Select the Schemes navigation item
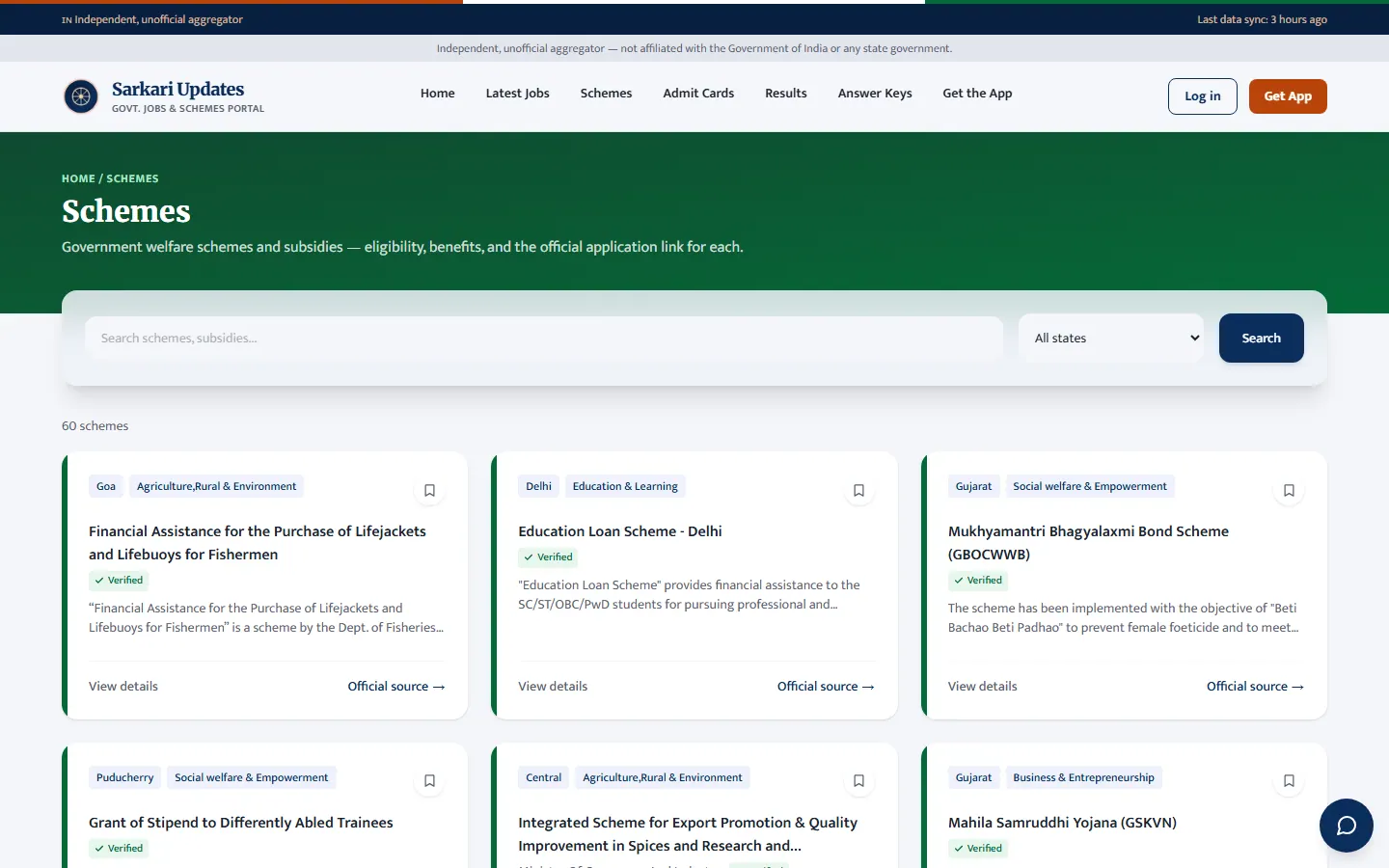The height and width of the screenshot is (868, 1389). (x=607, y=94)
